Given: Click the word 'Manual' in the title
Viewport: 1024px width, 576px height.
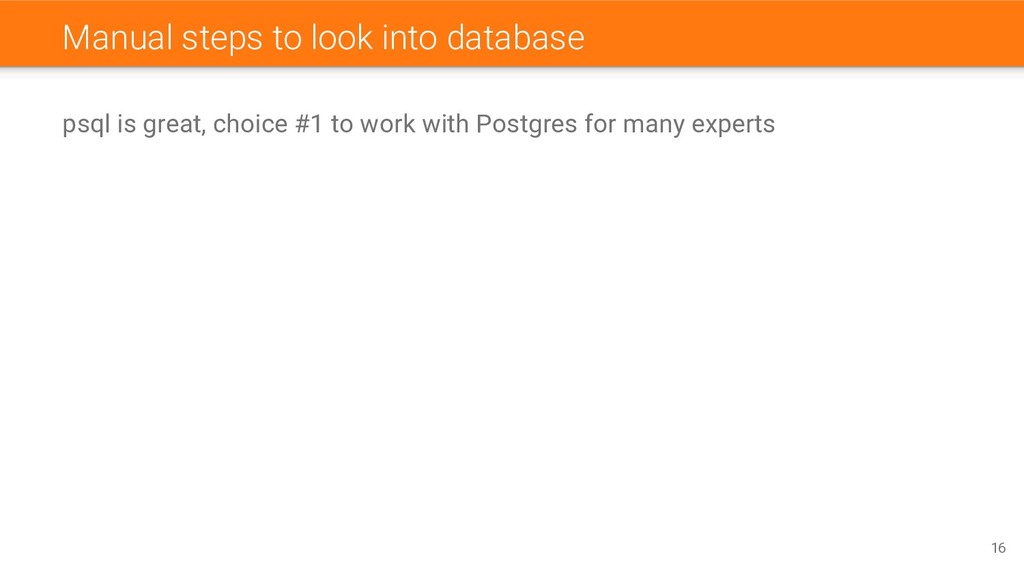Looking at the screenshot, I should 118,38.
